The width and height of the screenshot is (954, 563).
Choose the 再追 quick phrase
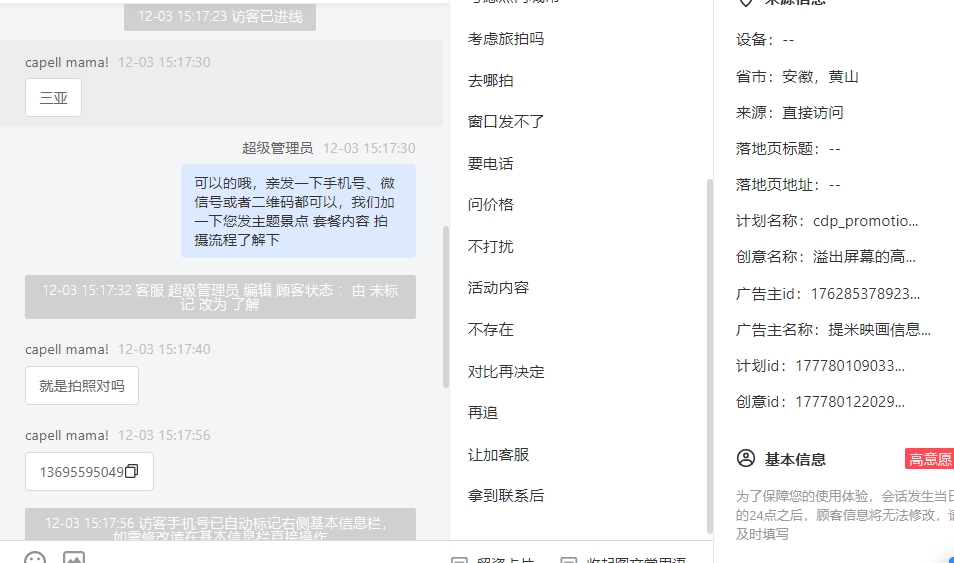coord(483,413)
